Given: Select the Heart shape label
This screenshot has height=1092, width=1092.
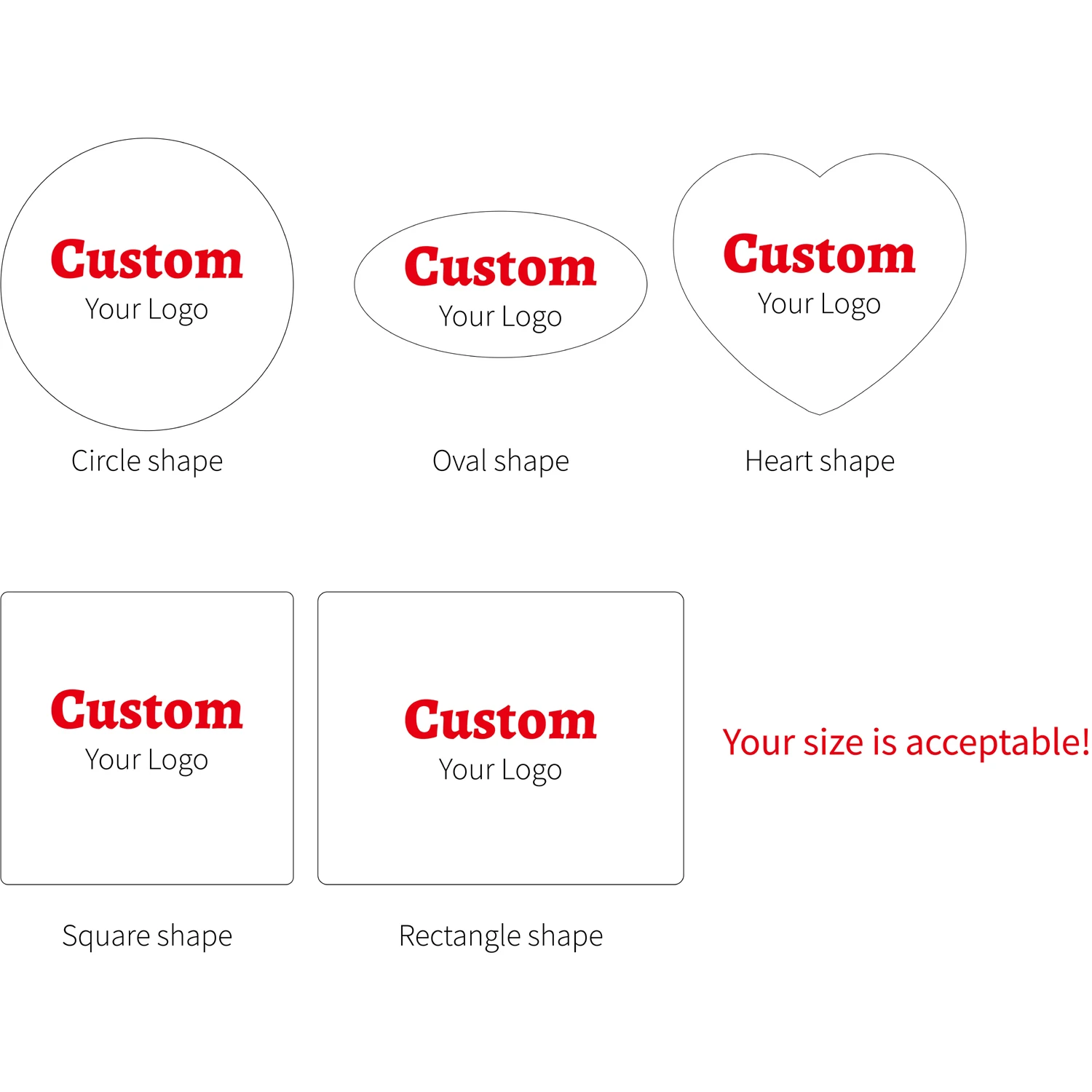Looking at the screenshot, I should click(820, 461).
